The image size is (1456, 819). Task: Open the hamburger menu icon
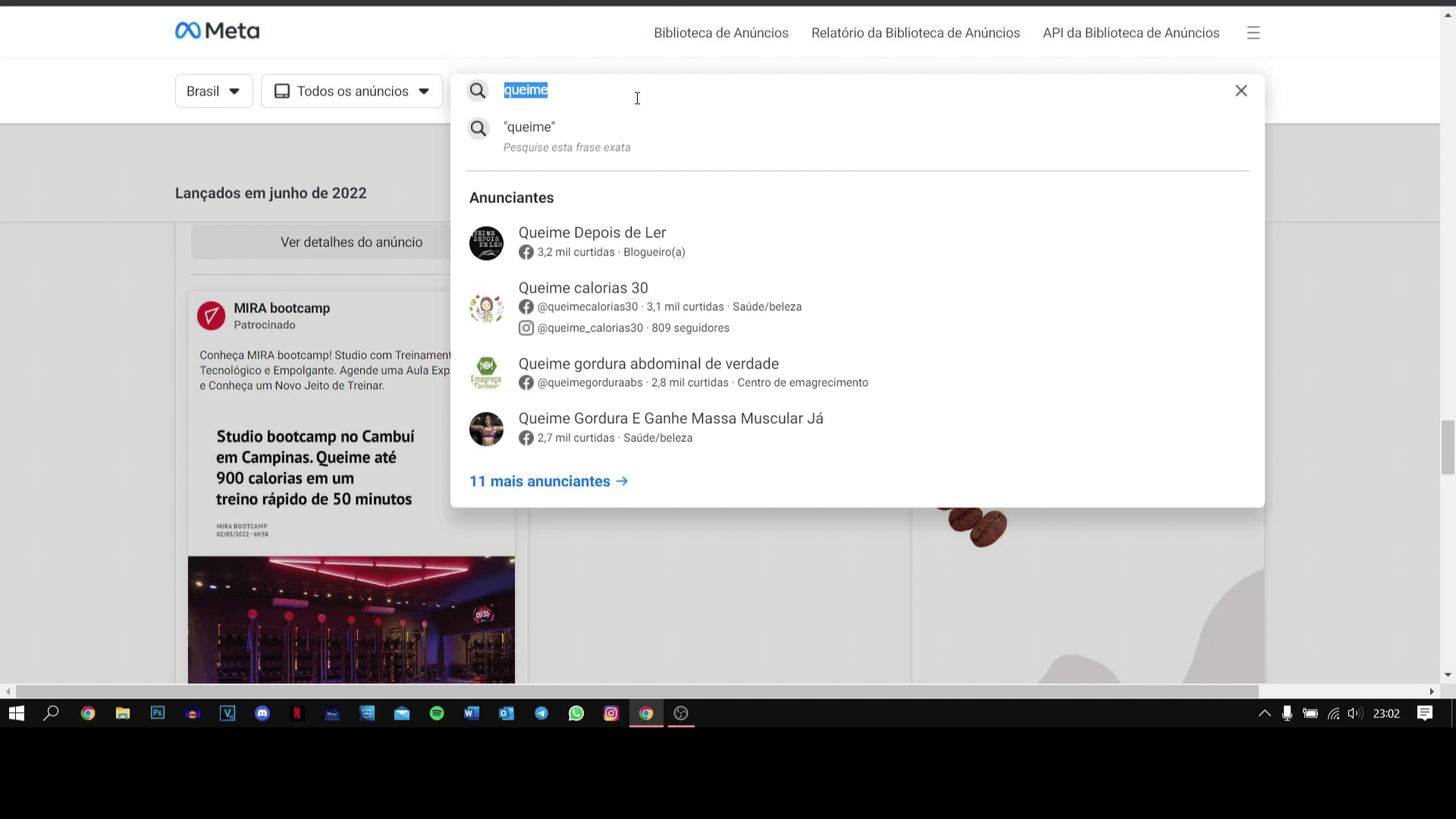pos(1253,33)
